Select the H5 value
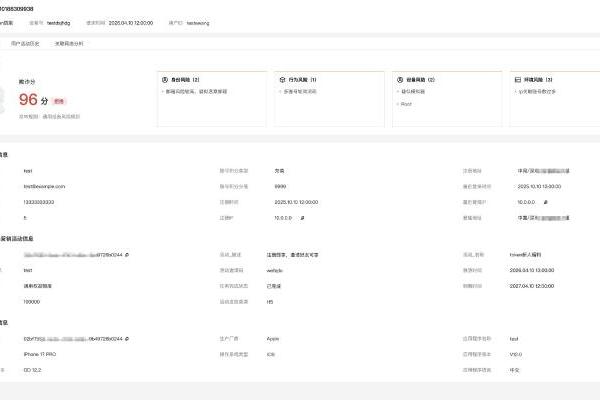The height and width of the screenshot is (400, 600). point(270,302)
